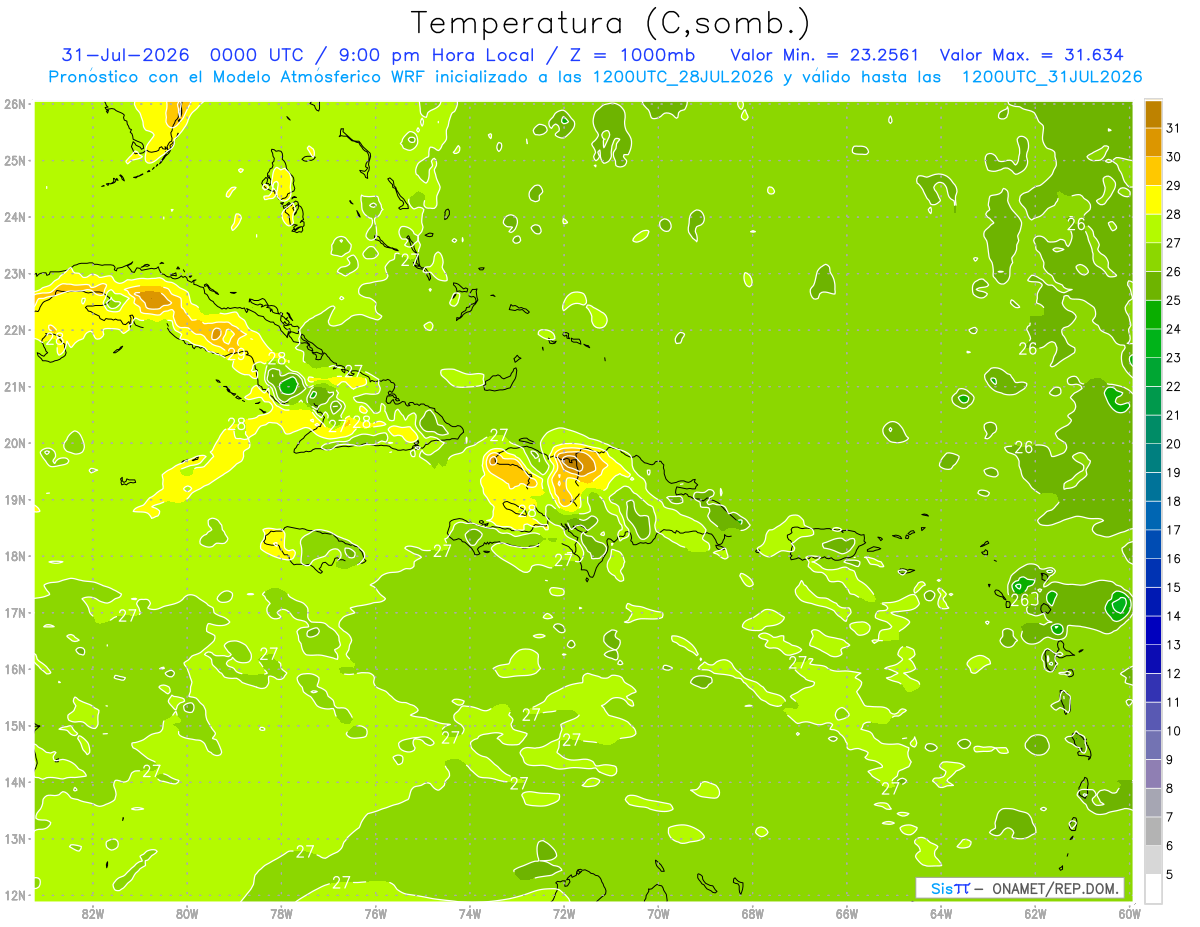
Task: Click the Jamaica island outline on the map
Action: 313,548
